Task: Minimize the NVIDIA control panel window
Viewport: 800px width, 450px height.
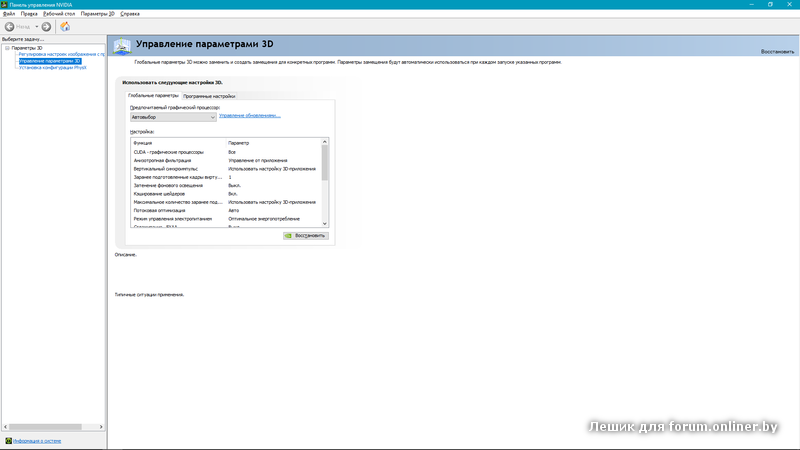Action: 752,4
